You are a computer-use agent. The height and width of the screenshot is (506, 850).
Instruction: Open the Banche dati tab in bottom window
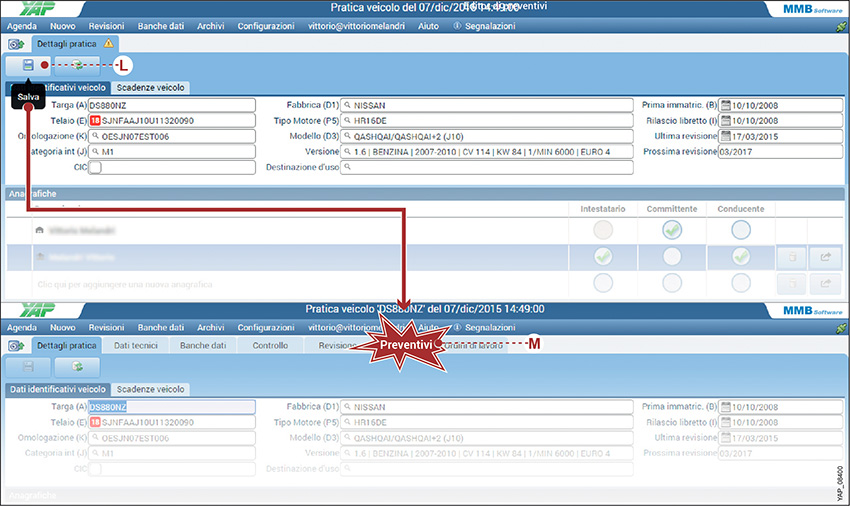(203, 345)
